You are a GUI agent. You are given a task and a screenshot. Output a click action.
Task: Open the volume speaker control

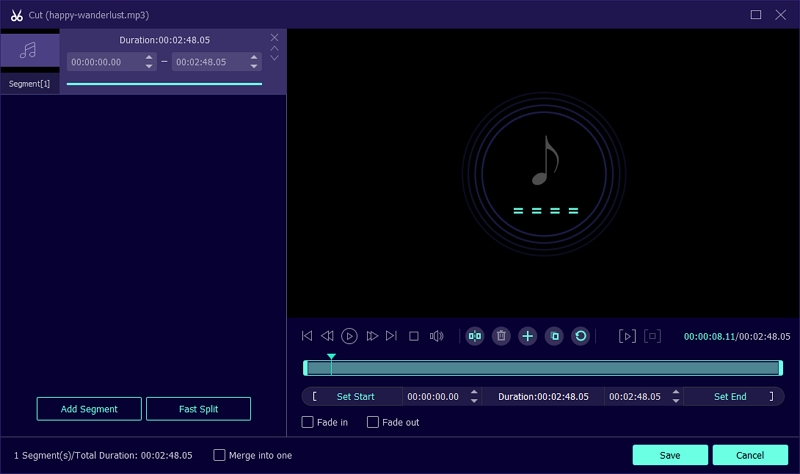tap(436, 336)
